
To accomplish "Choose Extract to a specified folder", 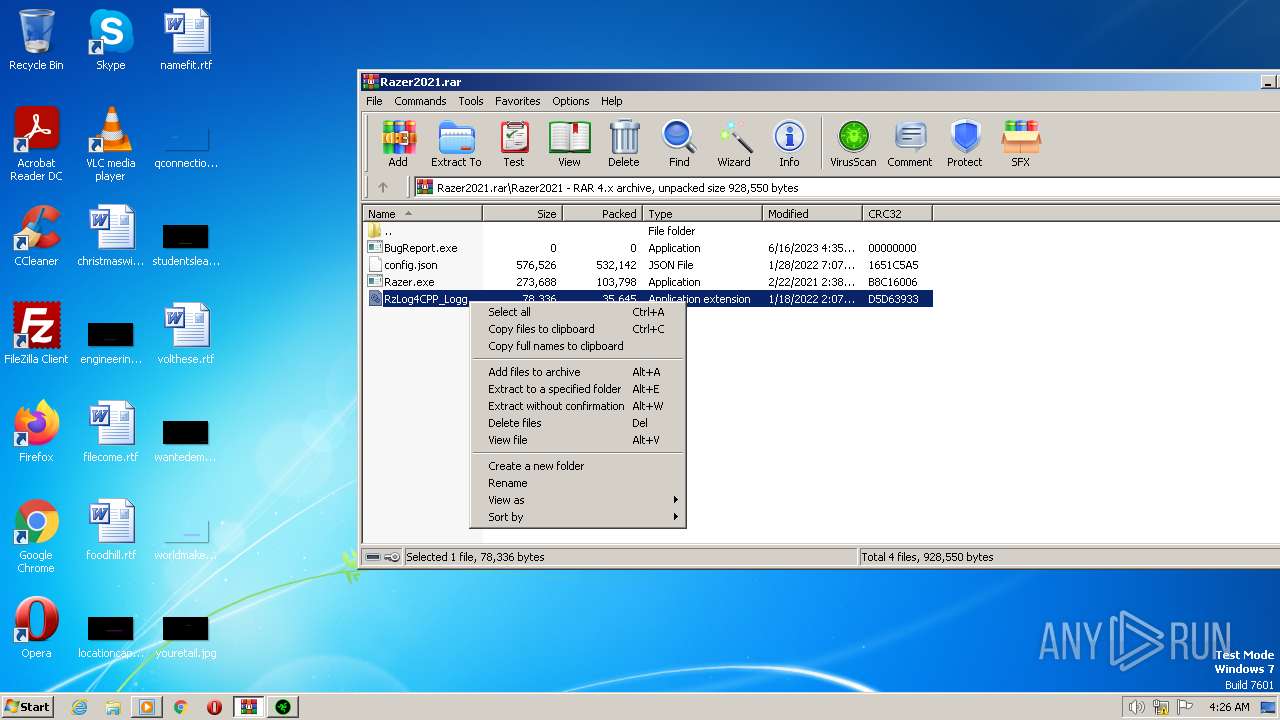I will pos(578,389).
